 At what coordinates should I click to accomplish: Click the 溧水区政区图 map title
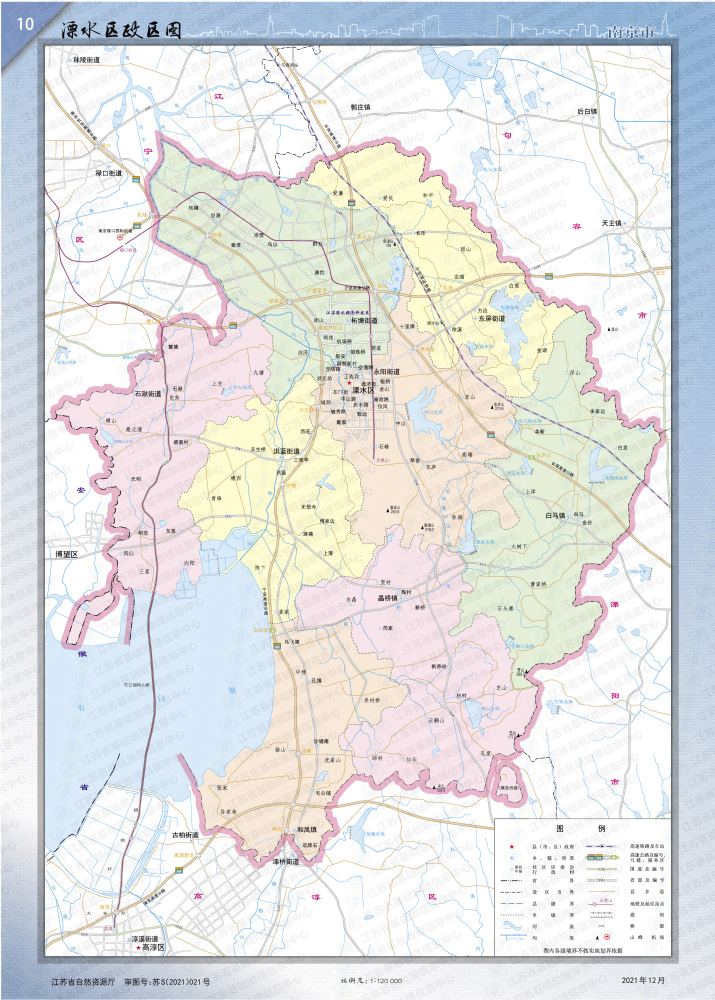[x=119, y=29]
